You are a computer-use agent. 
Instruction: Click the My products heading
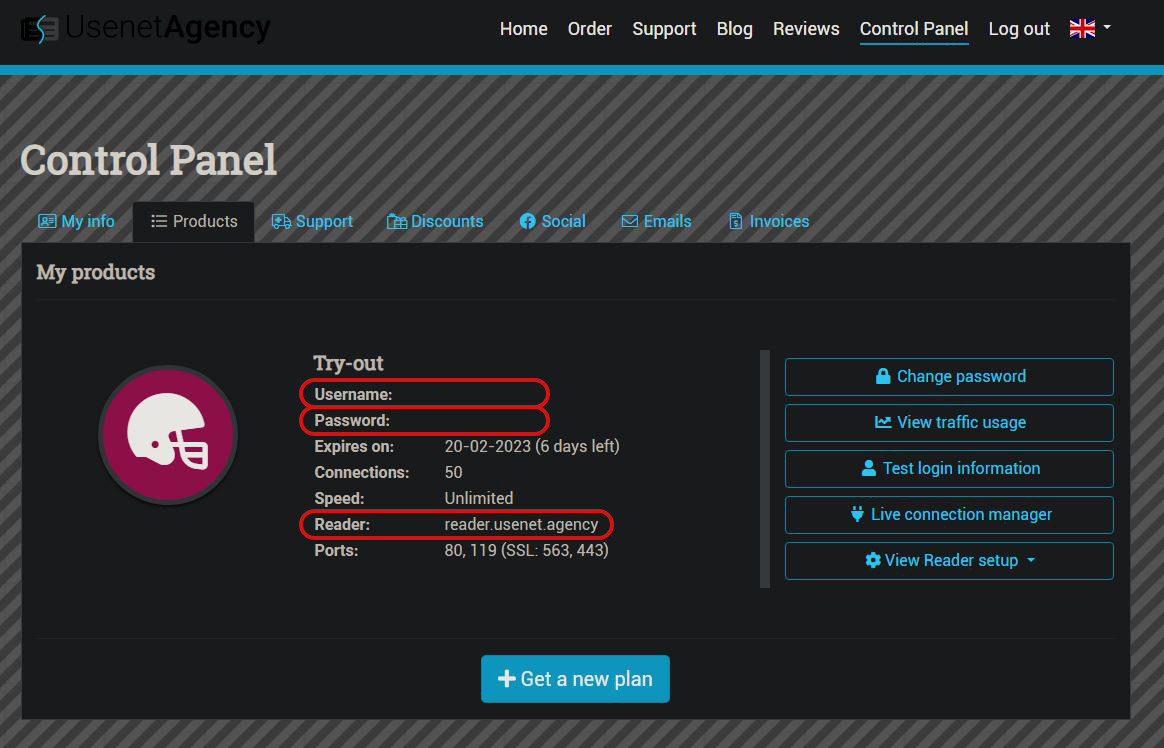(x=96, y=272)
